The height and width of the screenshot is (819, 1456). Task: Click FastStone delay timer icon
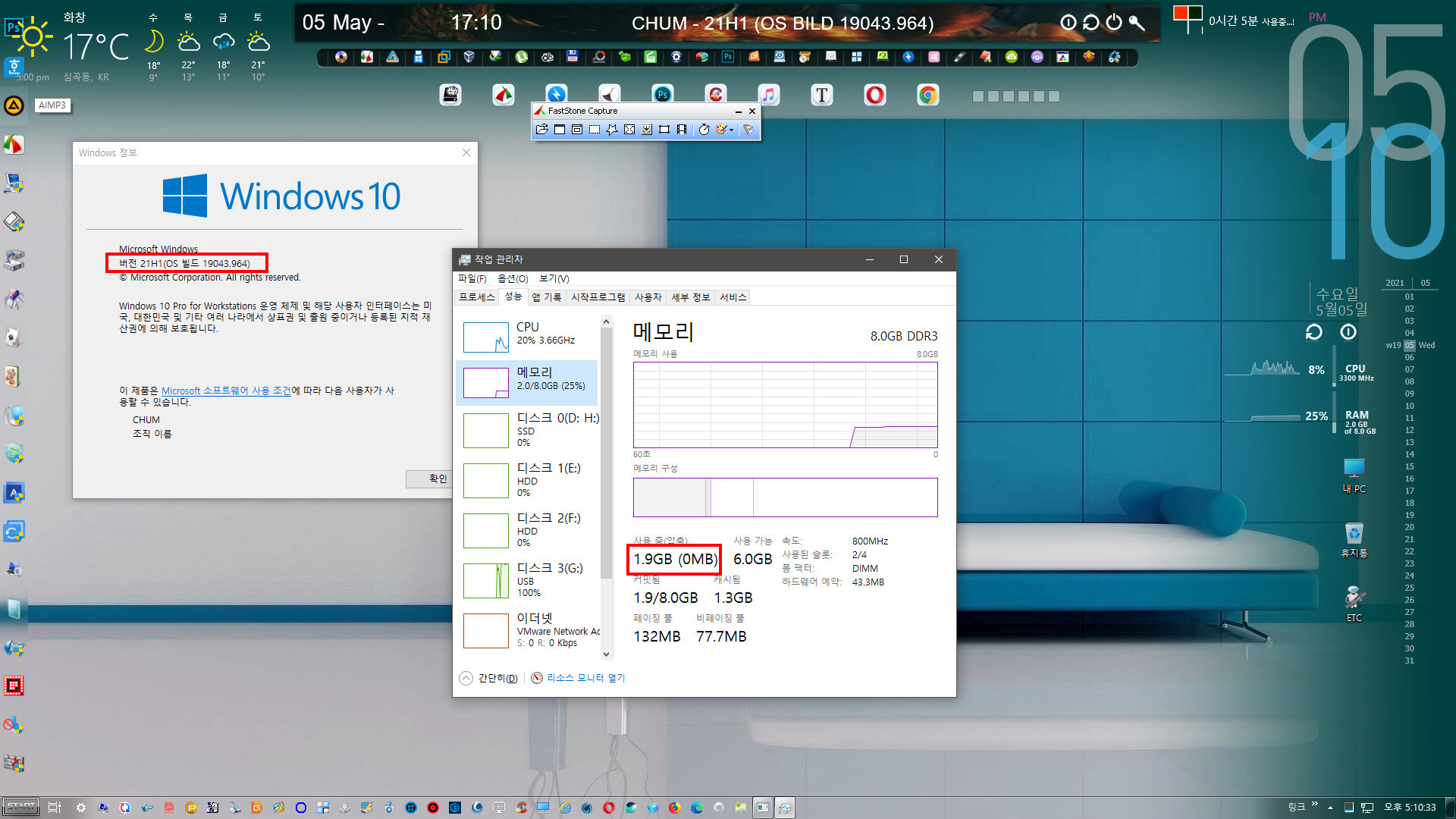(x=704, y=130)
